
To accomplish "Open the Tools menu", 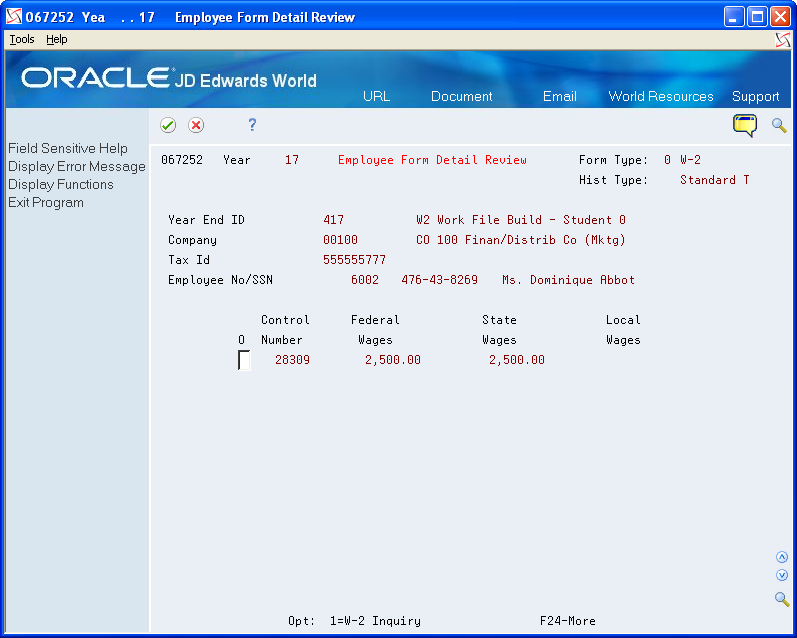I will pyautogui.click(x=22, y=39).
